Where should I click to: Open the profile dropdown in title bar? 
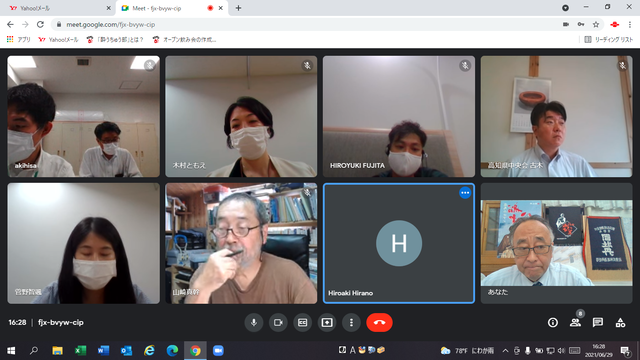point(565,8)
